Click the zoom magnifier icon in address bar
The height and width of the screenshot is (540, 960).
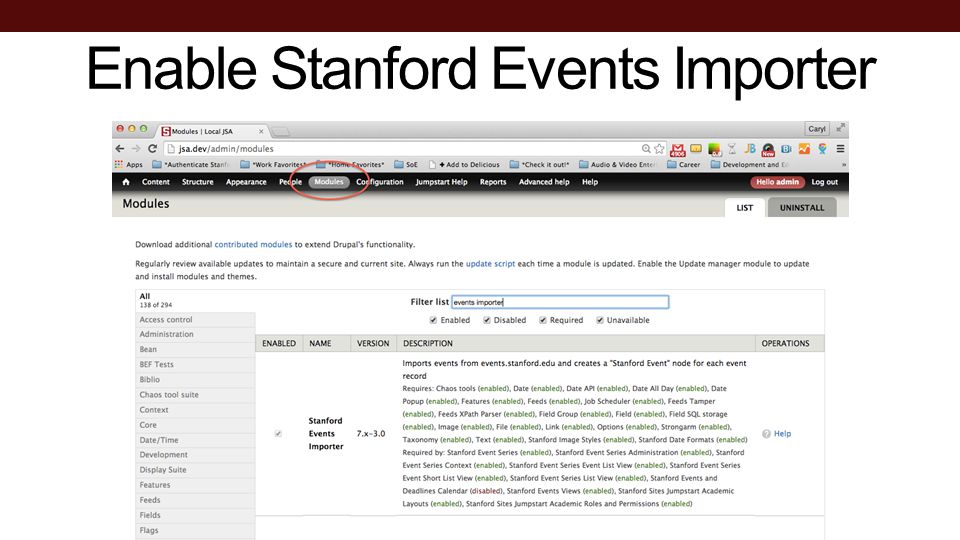[x=646, y=149]
